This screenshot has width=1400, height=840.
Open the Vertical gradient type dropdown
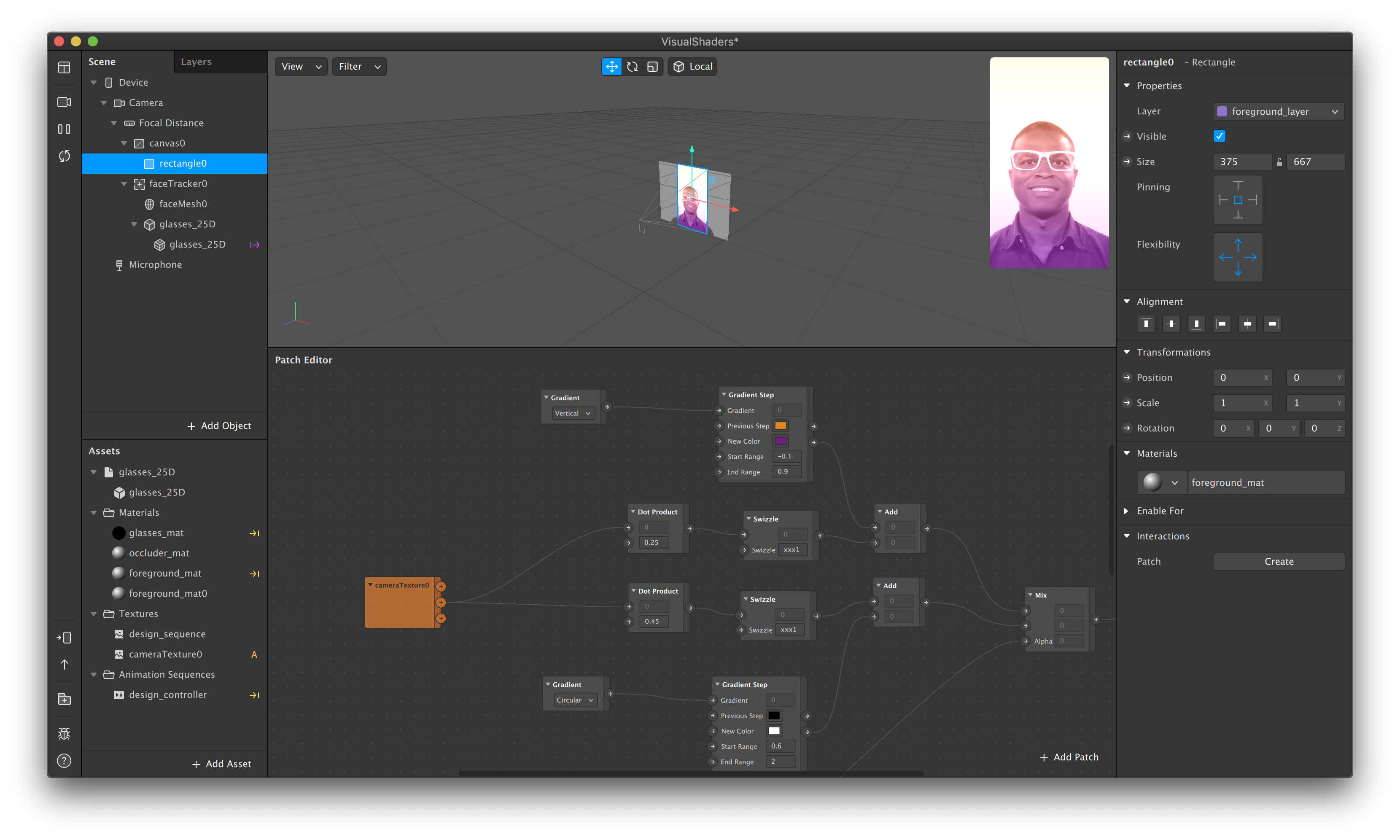tap(573, 413)
